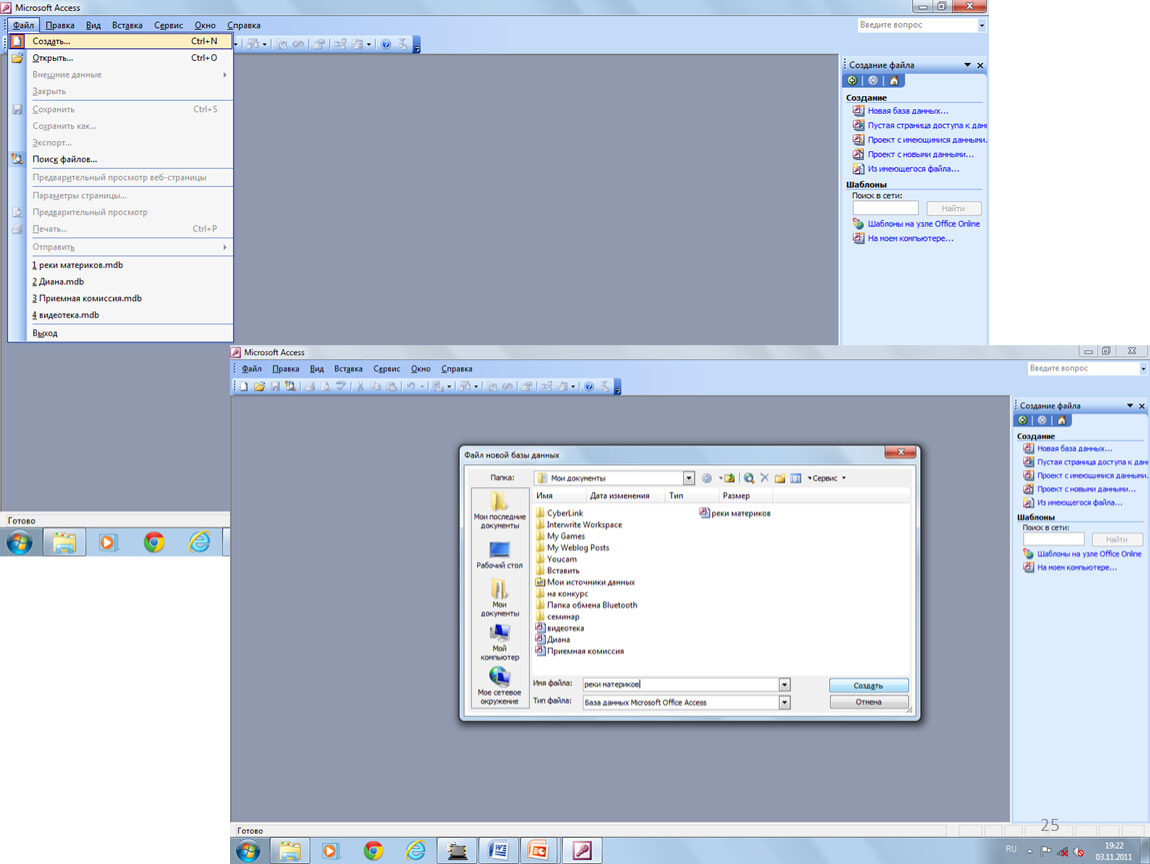Click the Поиск в сети field in the File-menu window
1150x864 pixels.
point(885,209)
